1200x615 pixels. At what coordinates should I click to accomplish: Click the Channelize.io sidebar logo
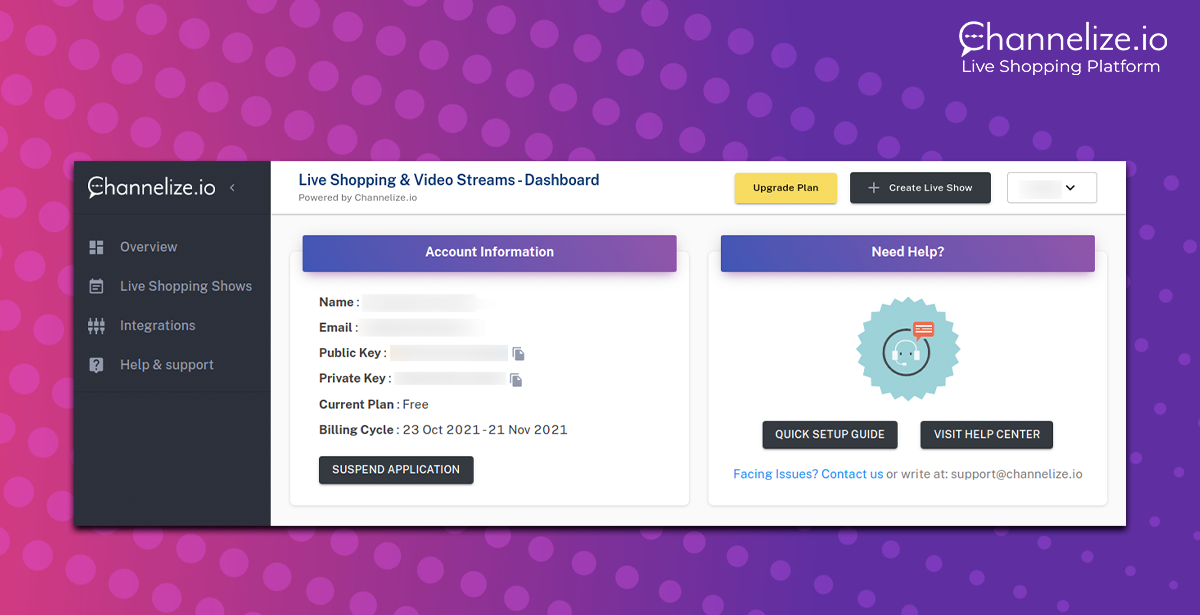click(x=151, y=186)
